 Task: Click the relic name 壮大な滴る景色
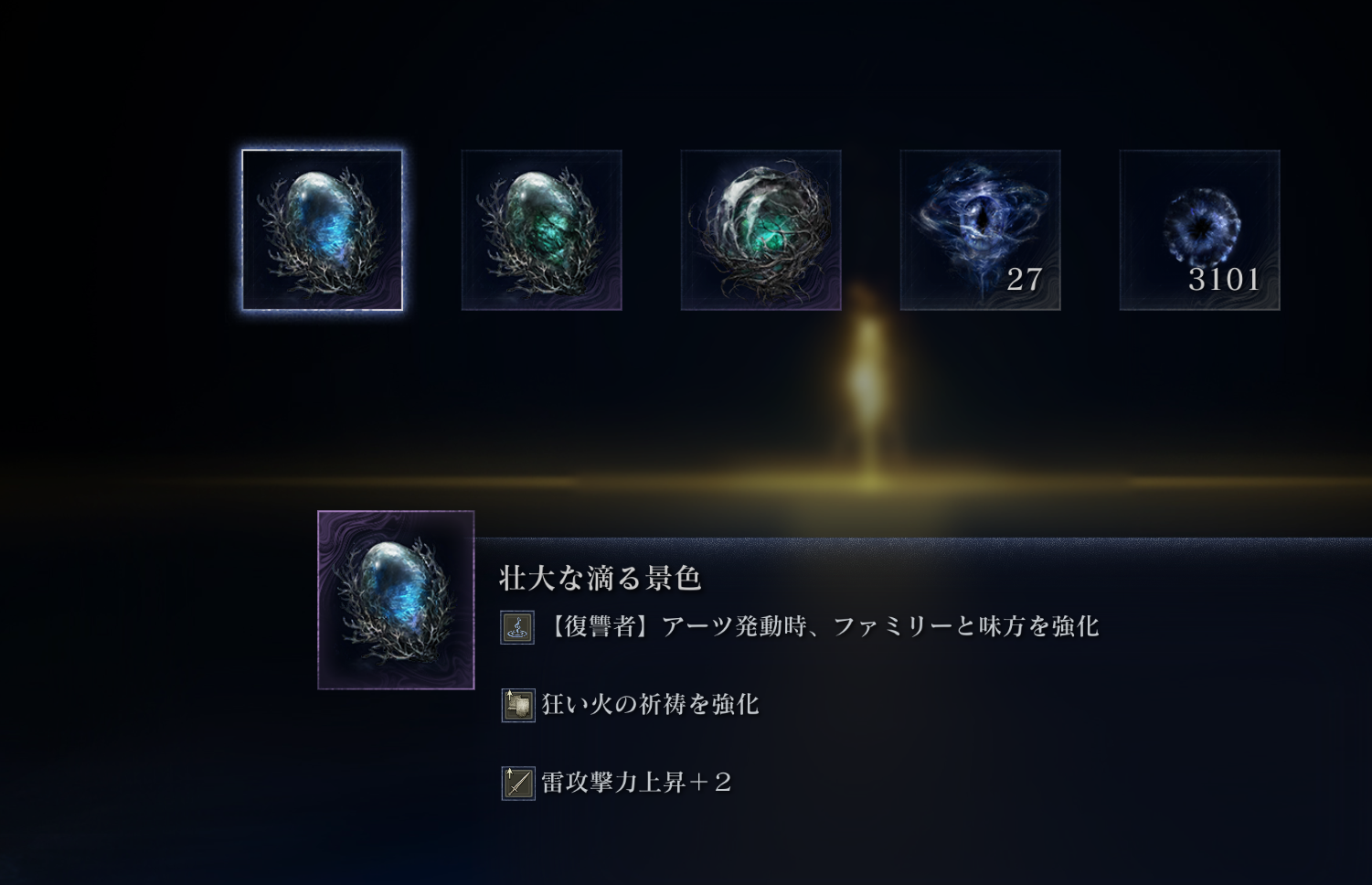point(600,578)
